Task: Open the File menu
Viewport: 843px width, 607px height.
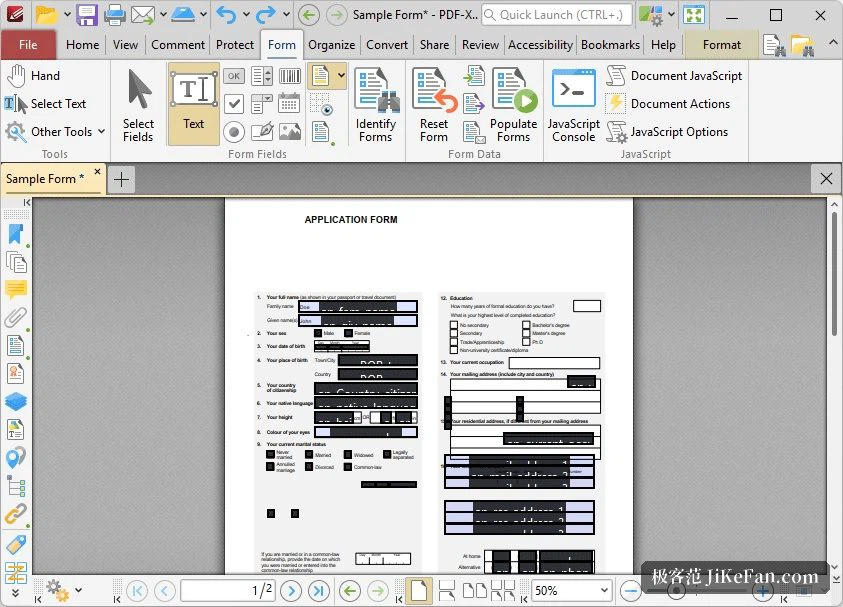Action: (28, 45)
